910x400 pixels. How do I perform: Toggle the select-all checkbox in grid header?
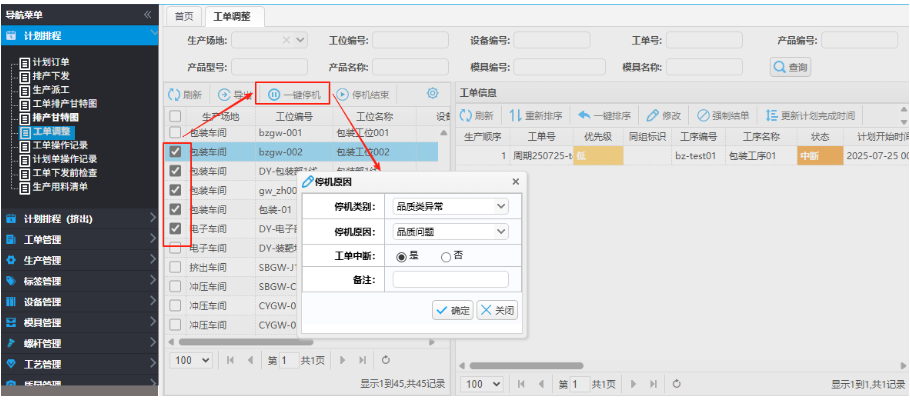tap(176, 116)
